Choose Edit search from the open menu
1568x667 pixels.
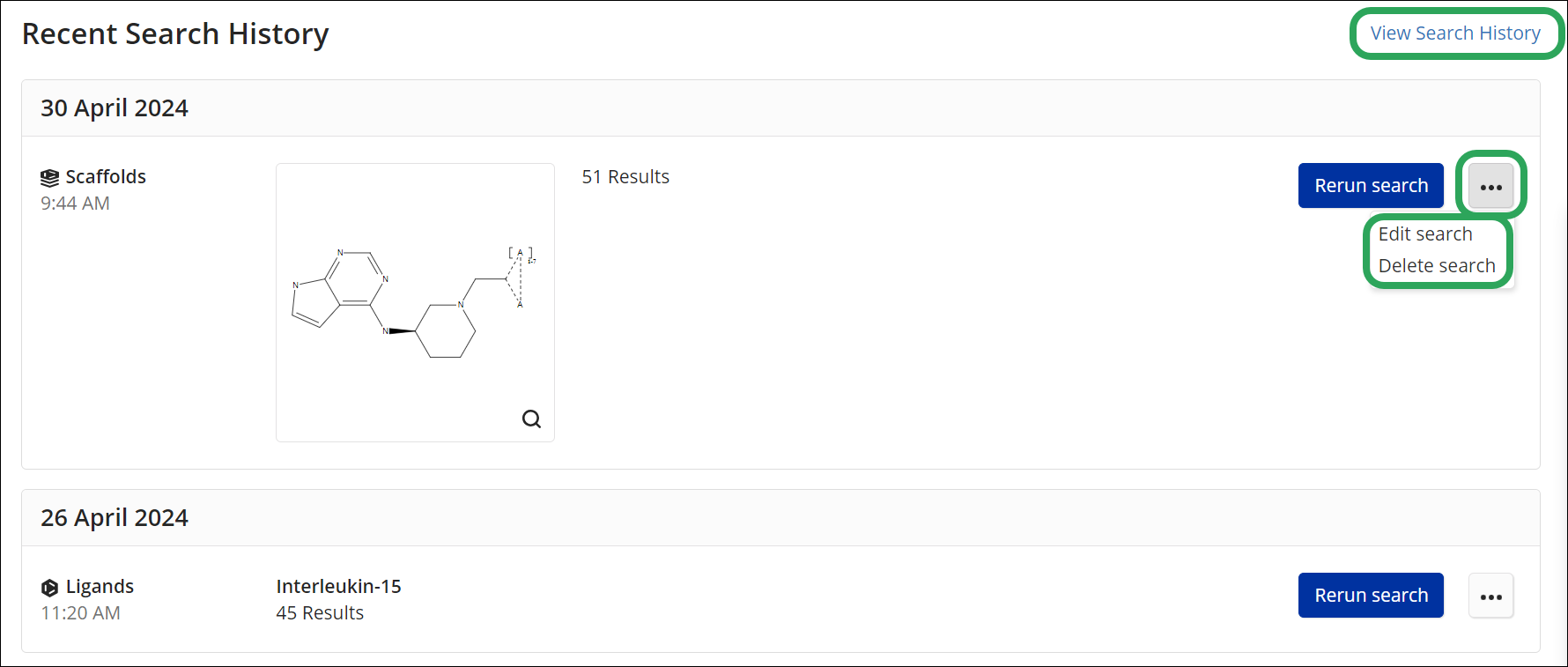pos(1424,234)
